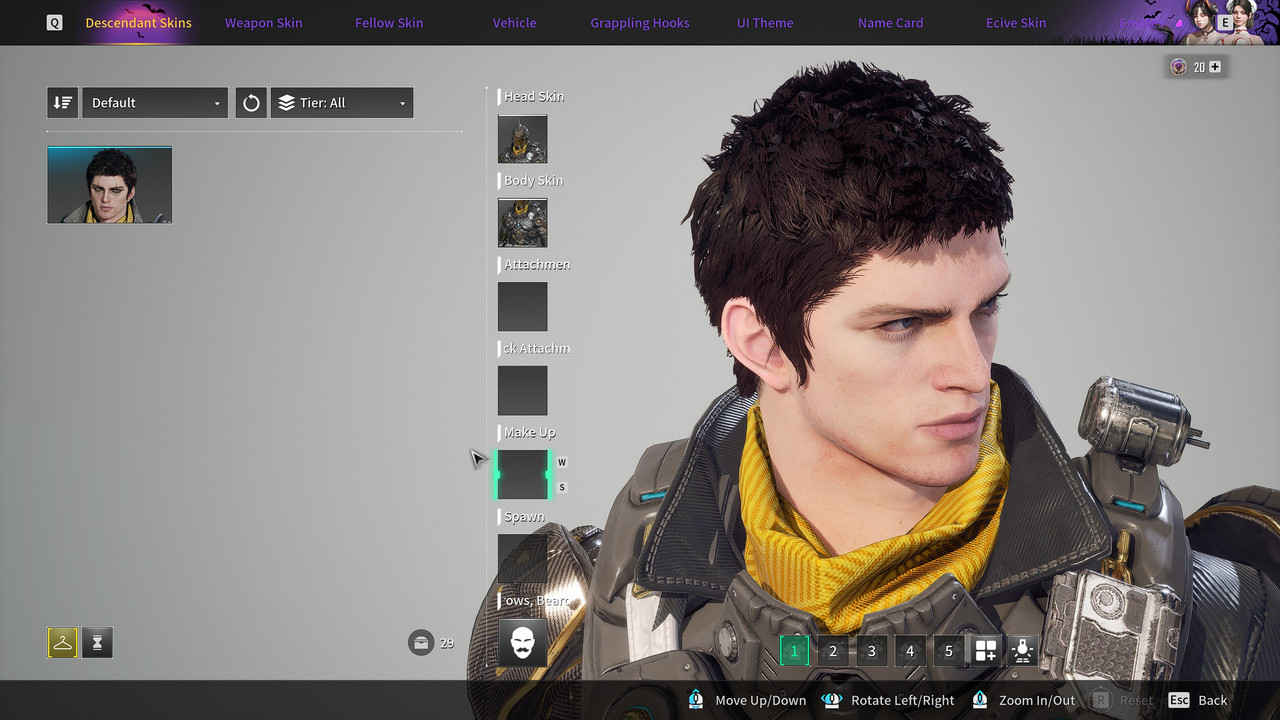Open the Tier: All filter dropdown

[x=342, y=102]
